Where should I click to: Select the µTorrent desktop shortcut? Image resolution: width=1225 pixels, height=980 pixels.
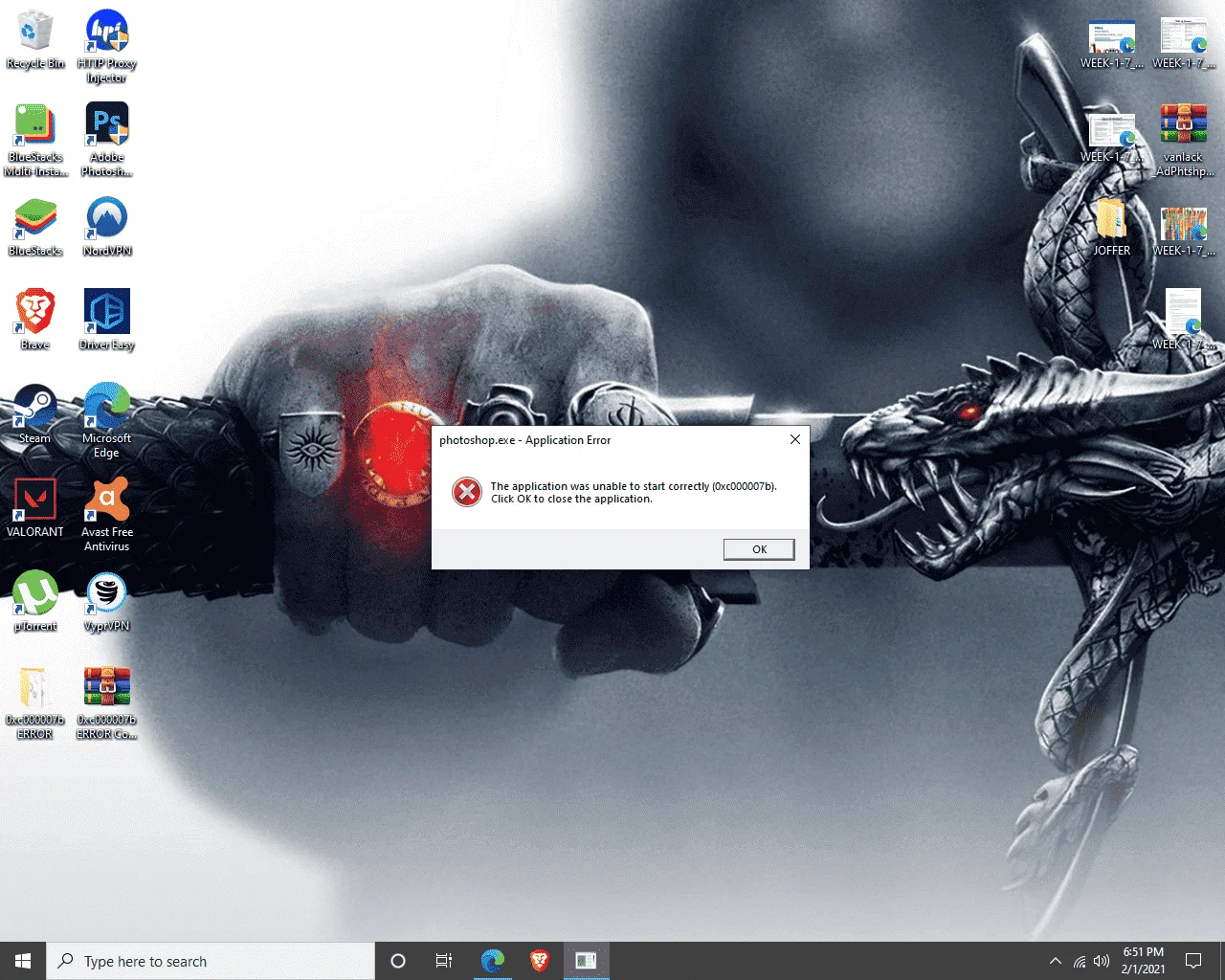pyautogui.click(x=35, y=602)
